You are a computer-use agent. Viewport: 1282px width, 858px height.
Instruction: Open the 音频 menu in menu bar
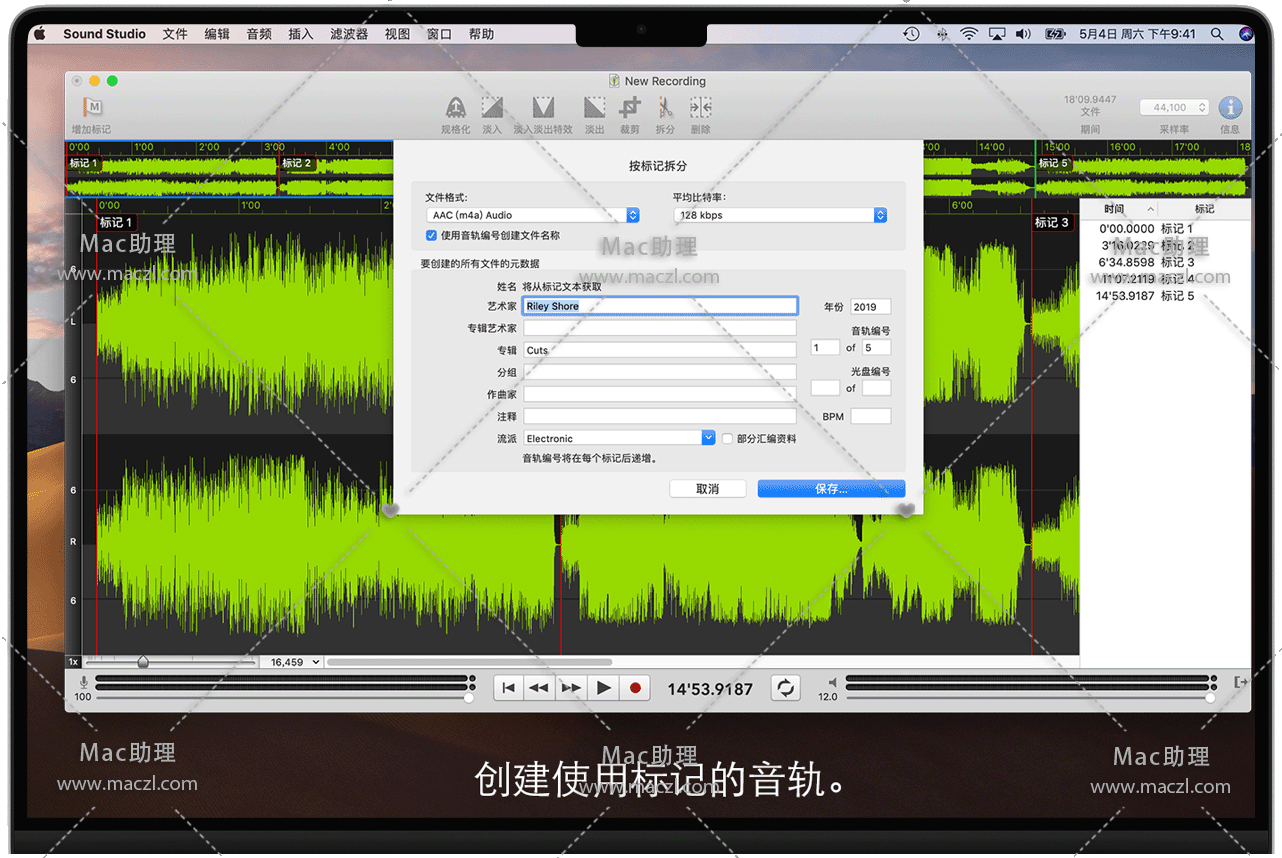coord(259,34)
